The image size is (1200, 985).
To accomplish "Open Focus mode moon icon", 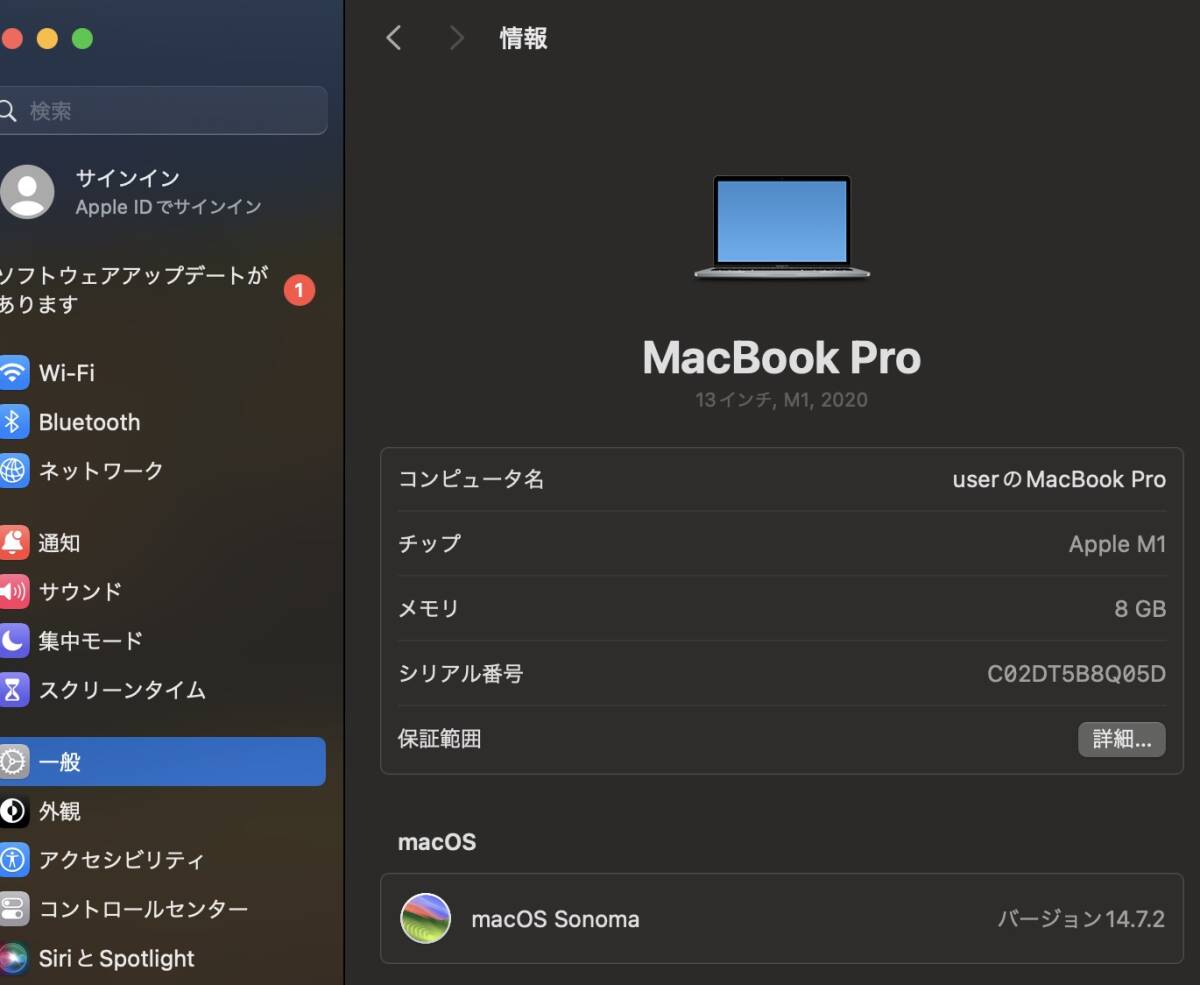I will tap(13, 641).
